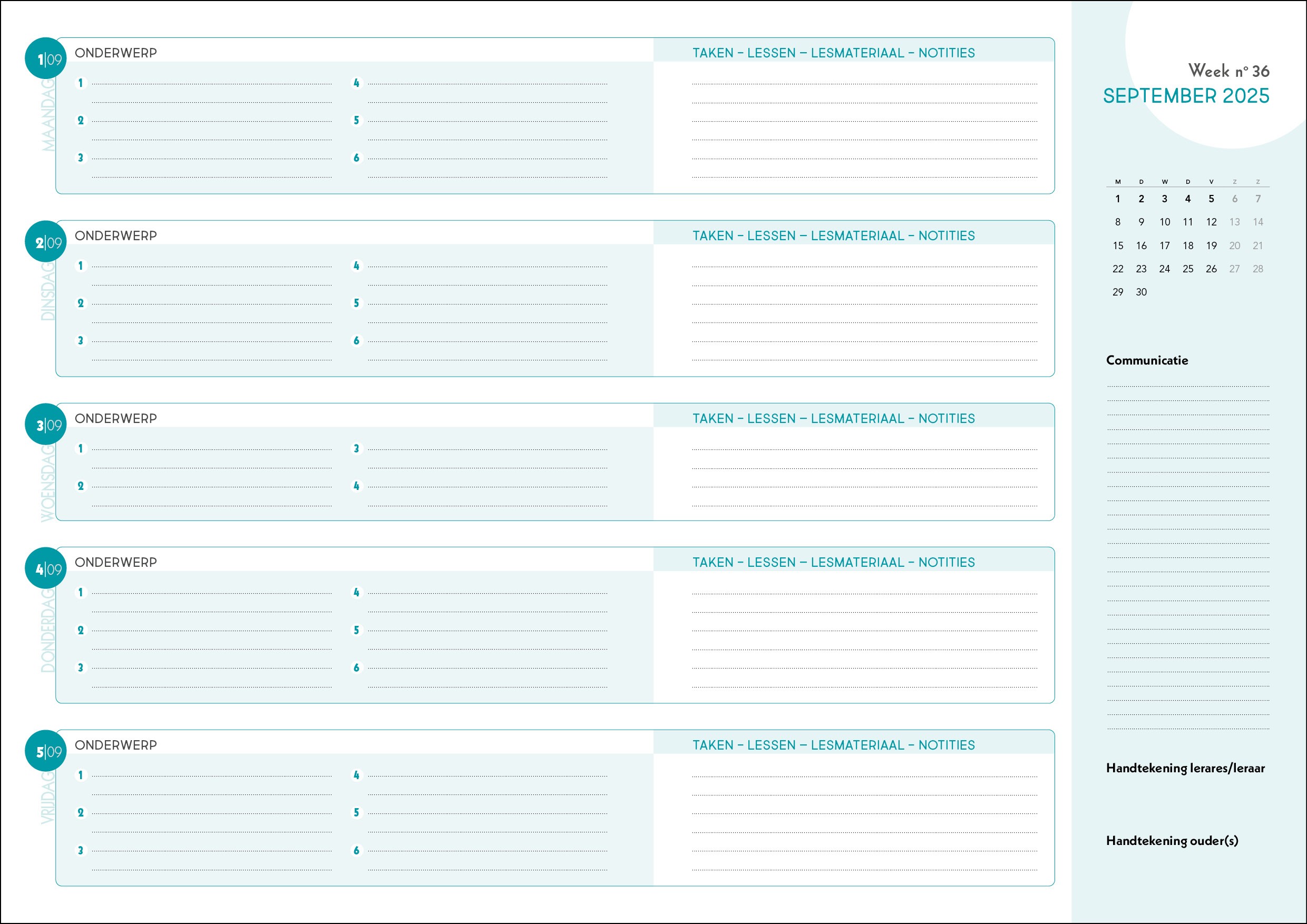Click lesson number 1 in the Wednesday block
This screenshot has width=1307, height=924.
pos(80,448)
